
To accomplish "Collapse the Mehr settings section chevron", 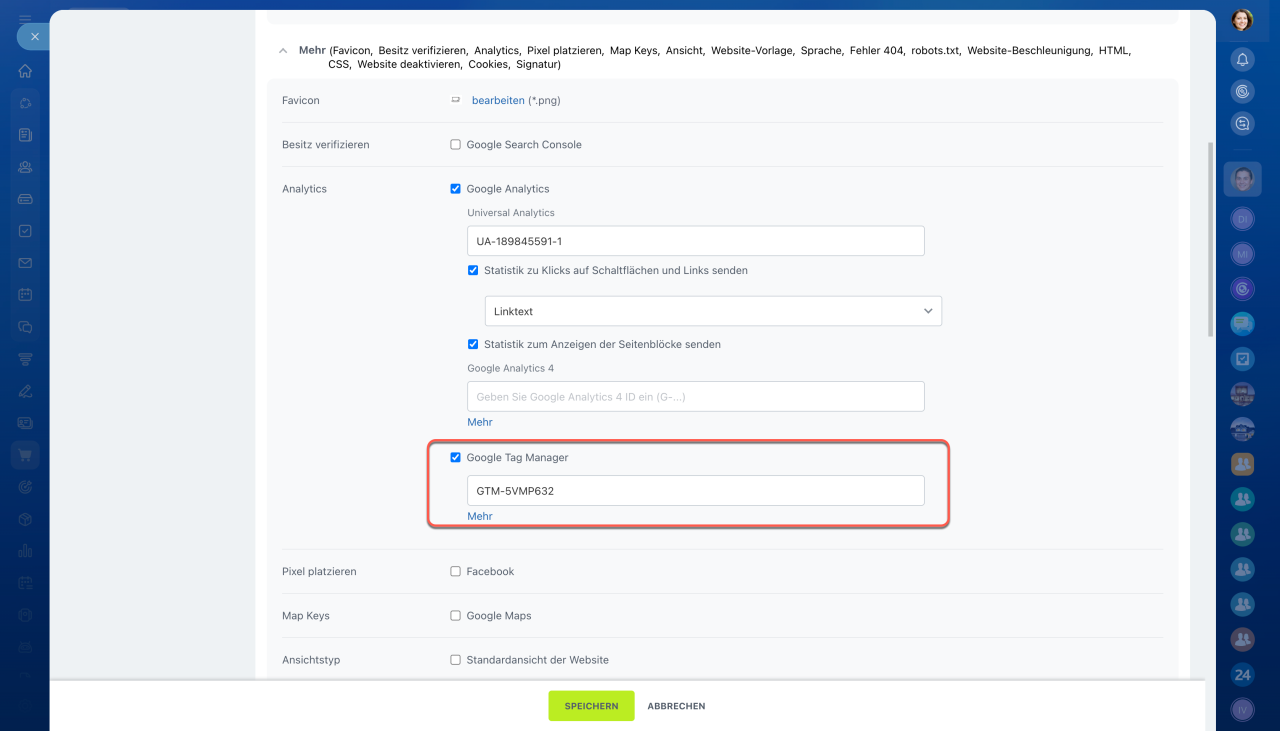I will [x=283, y=50].
